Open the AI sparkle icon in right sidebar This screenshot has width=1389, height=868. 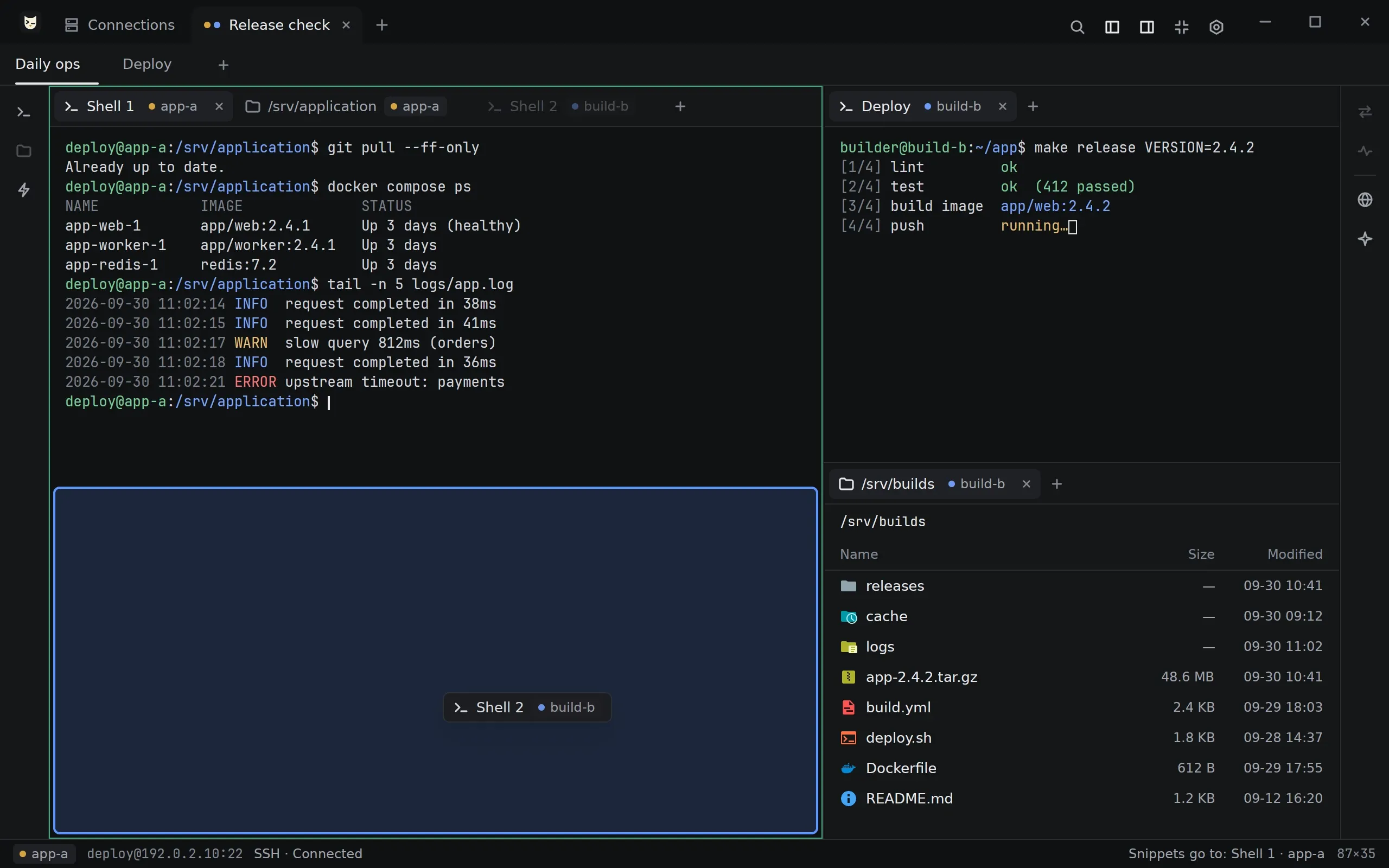[1365, 239]
